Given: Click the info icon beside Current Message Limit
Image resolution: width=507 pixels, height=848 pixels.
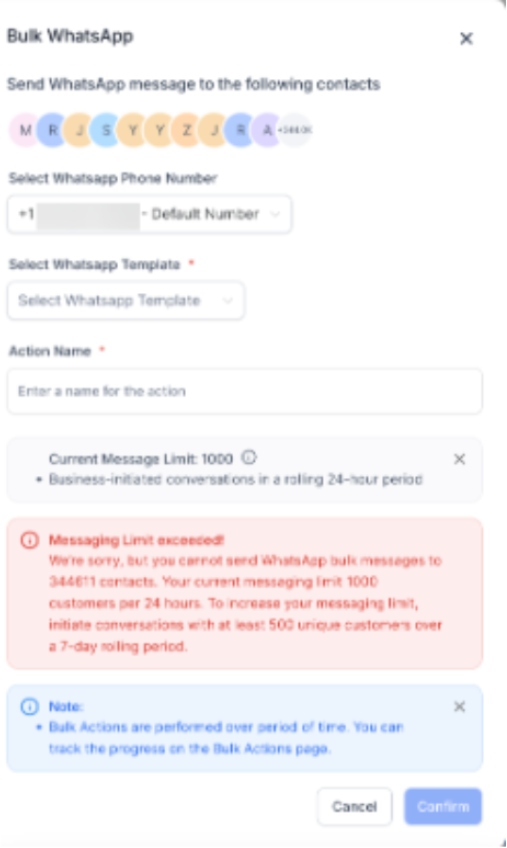Looking at the screenshot, I should 248,458.
